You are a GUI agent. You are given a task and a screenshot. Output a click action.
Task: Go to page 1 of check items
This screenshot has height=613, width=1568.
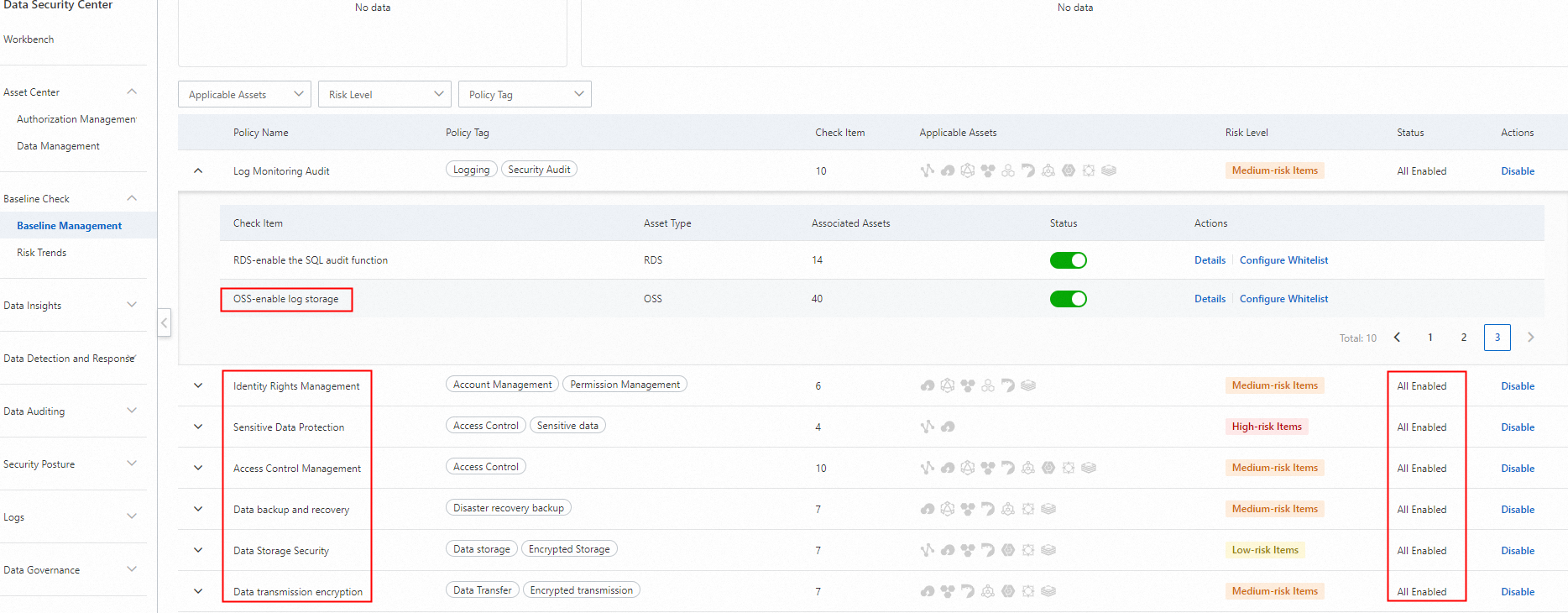tap(1429, 338)
